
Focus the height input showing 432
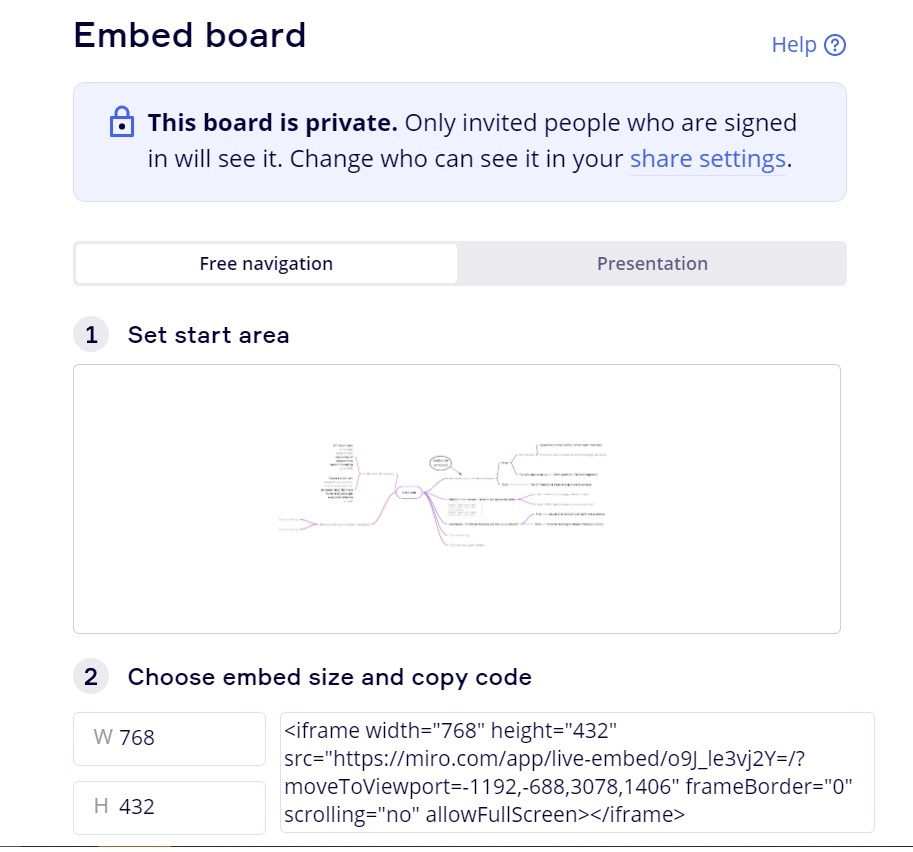pos(169,807)
